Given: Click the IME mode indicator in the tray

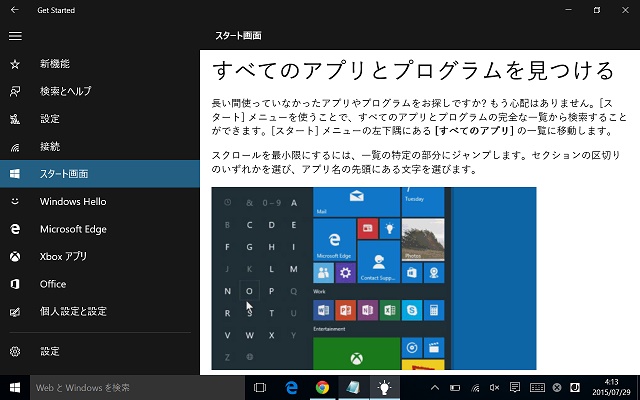Looking at the screenshot, I should tap(575, 387).
